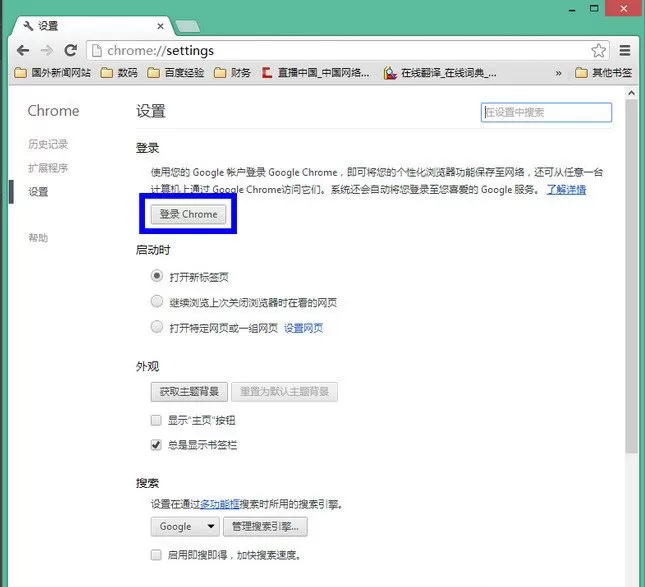Open the 数码 bookmark folder
This screenshot has width=645, height=587.
click(x=119, y=73)
